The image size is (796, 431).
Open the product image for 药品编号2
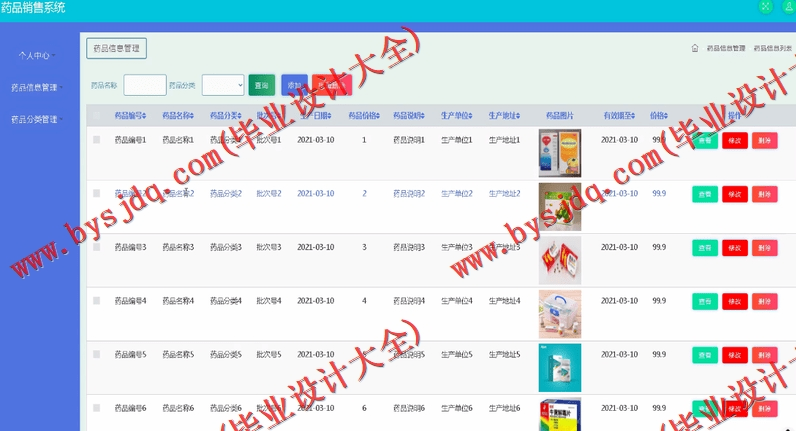pyautogui.click(x=559, y=207)
